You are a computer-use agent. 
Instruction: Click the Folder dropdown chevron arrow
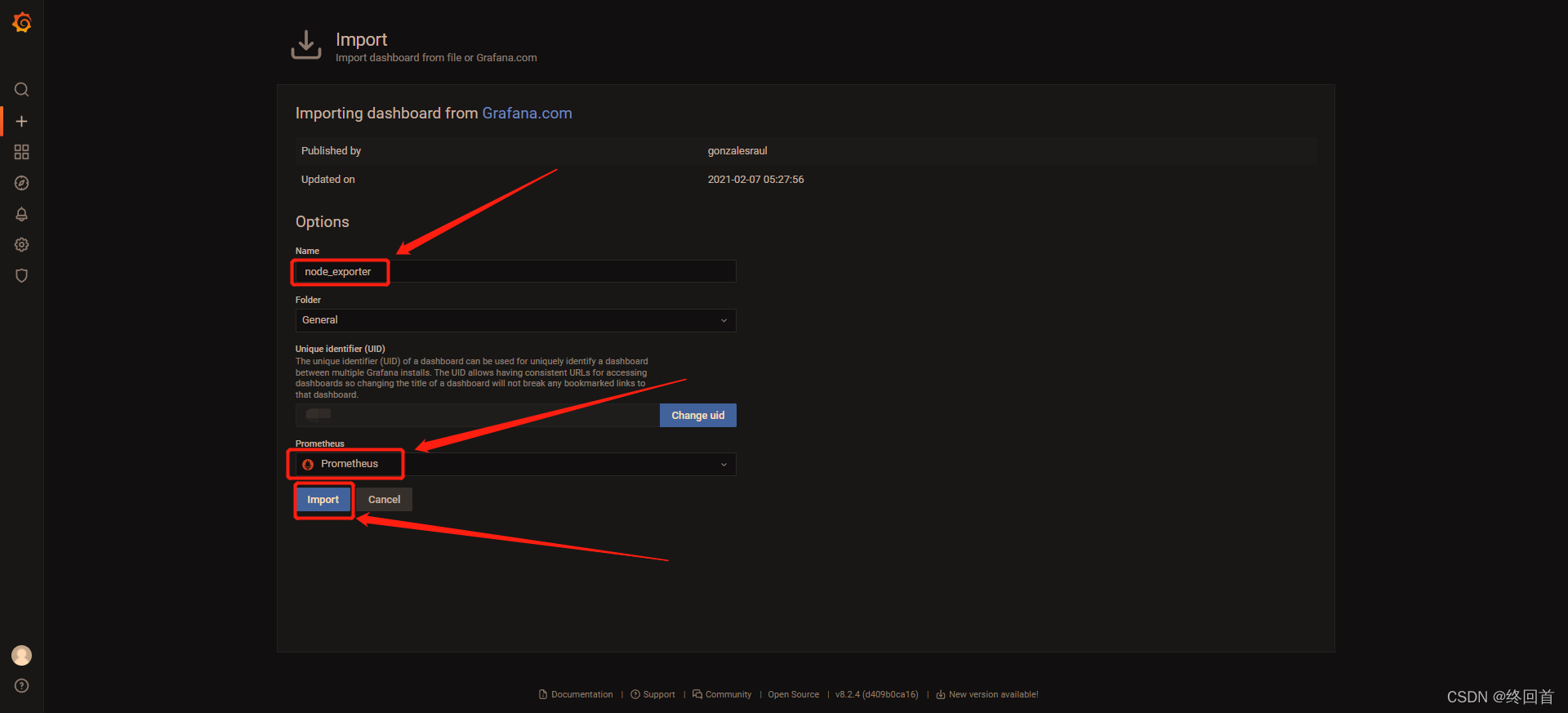click(x=724, y=320)
